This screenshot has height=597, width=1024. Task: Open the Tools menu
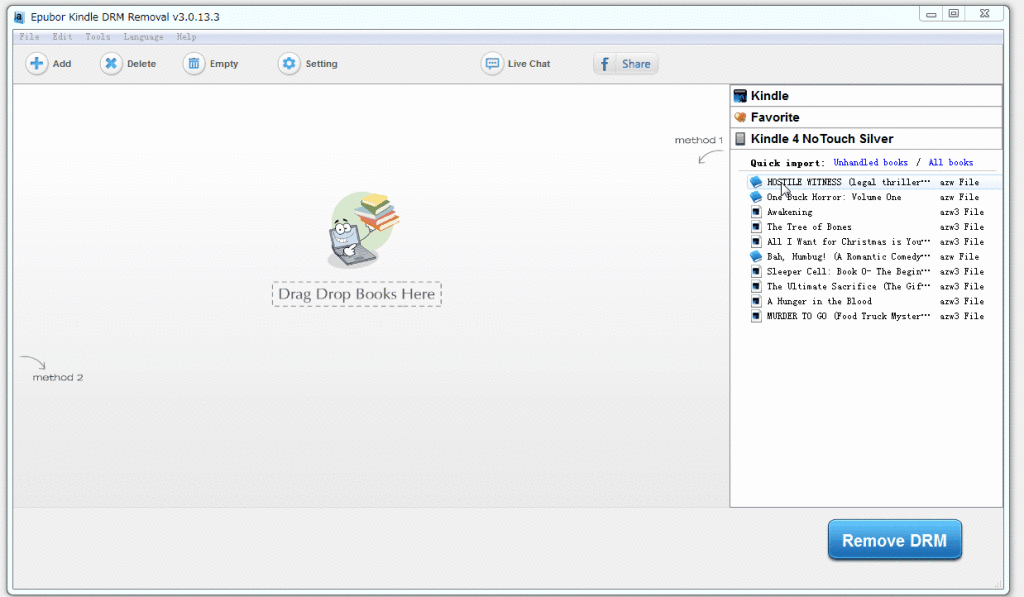point(98,37)
